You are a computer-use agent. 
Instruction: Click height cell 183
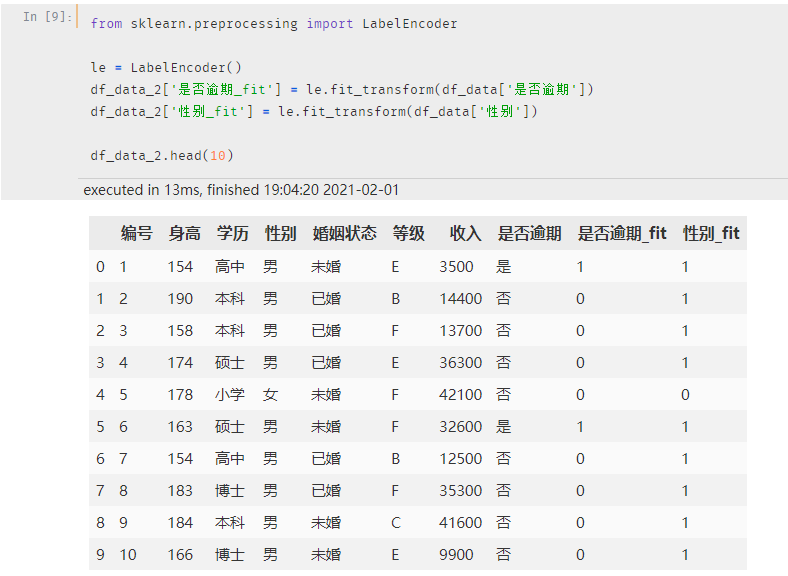coord(180,491)
